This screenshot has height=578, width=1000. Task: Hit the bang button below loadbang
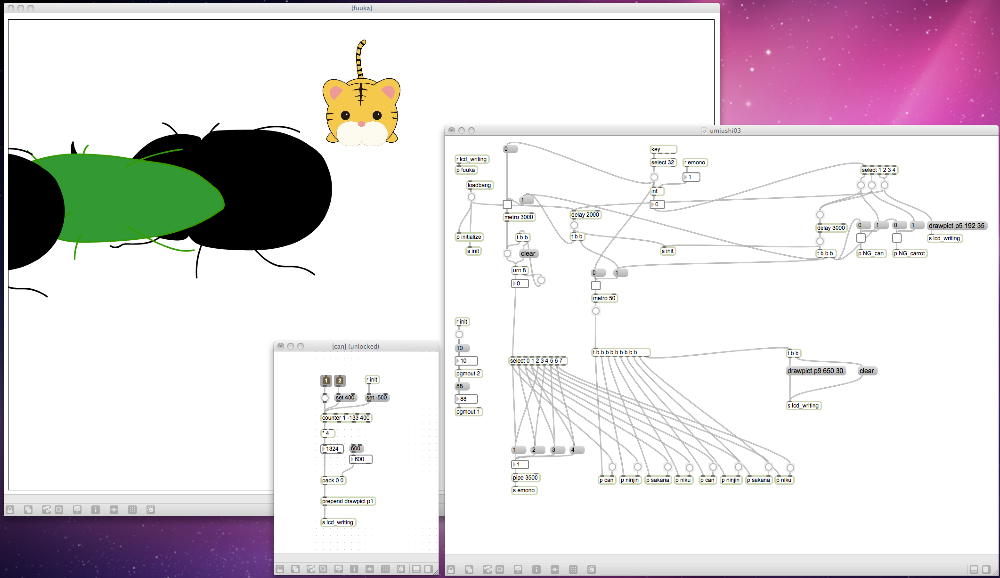472,197
